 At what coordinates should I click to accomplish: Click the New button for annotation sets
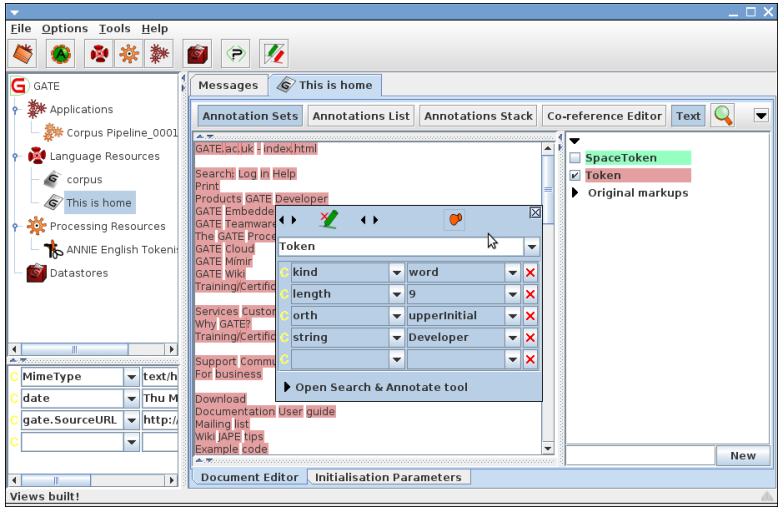[742, 456]
